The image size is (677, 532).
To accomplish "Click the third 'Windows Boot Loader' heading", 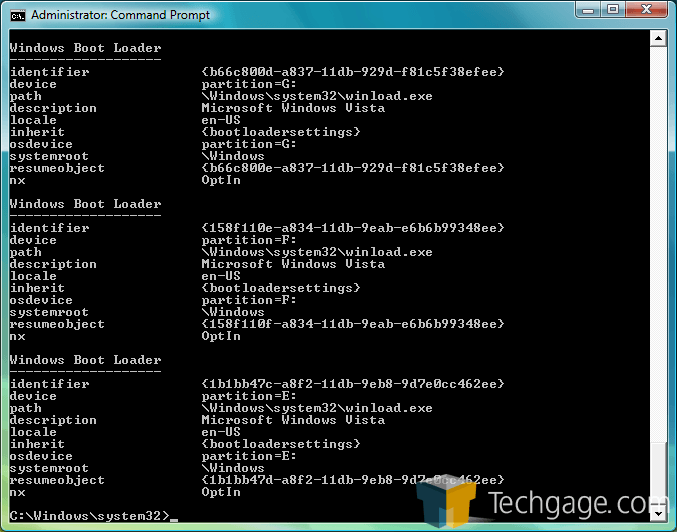I will (85, 360).
